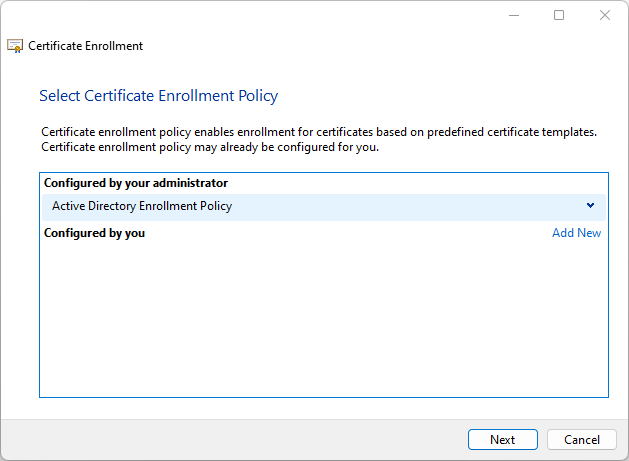Click the empty area of policy list

[324, 320]
